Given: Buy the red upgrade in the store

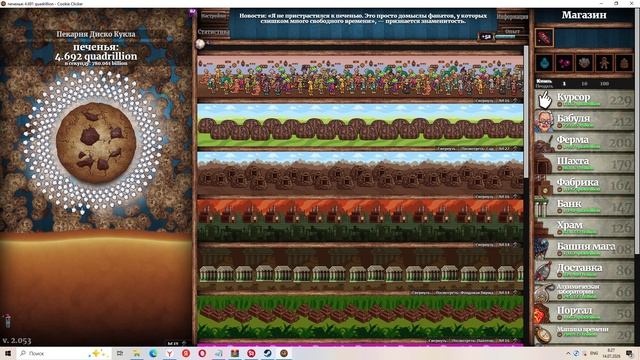Looking at the screenshot, I should [x=544, y=38].
